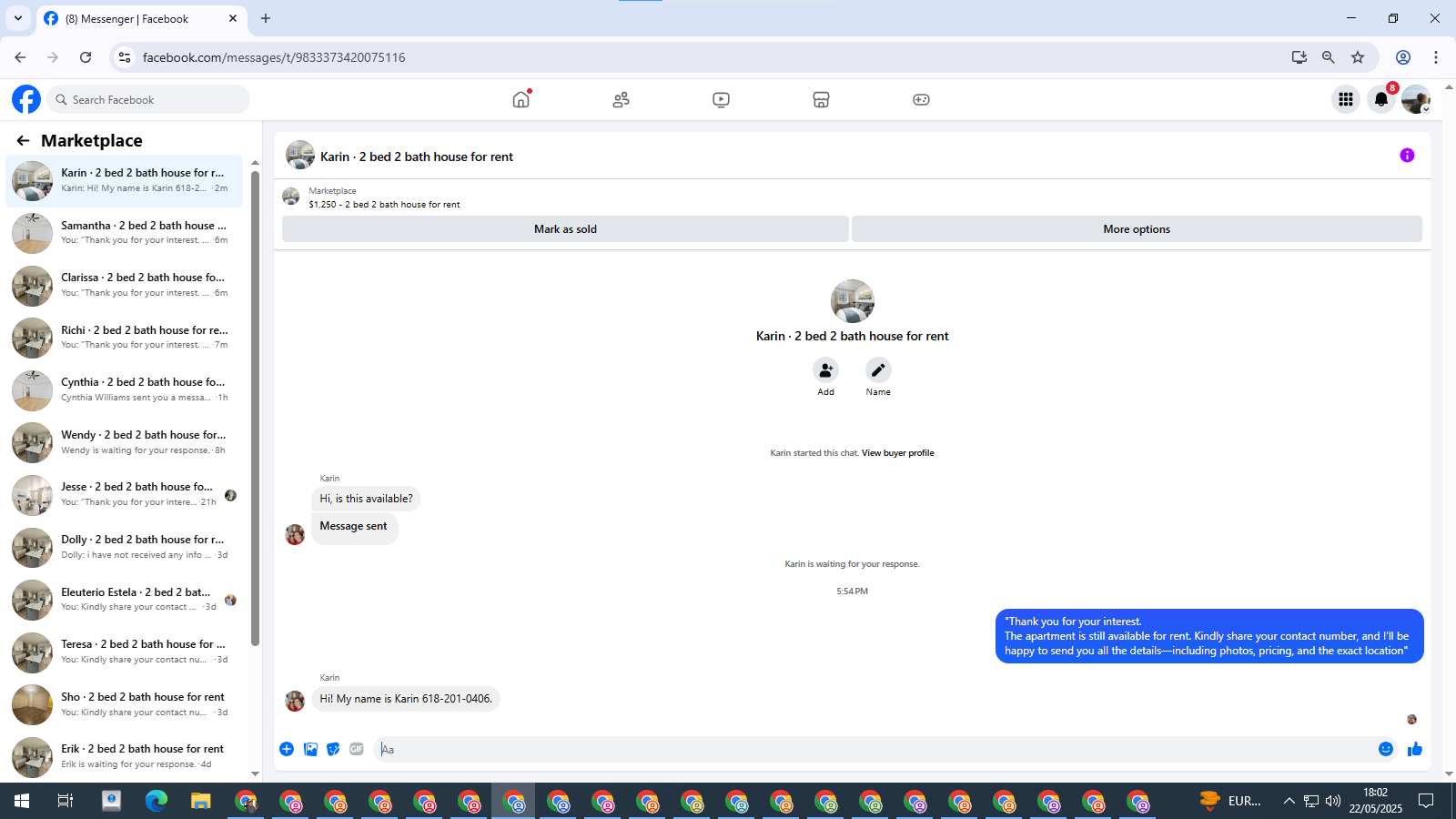
Task: Click the Mark as sold button
Action: click(565, 229)
